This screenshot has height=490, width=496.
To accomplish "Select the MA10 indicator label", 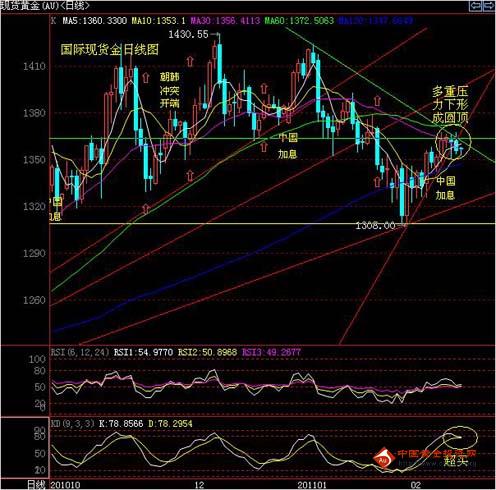I will tap(158, 21).
